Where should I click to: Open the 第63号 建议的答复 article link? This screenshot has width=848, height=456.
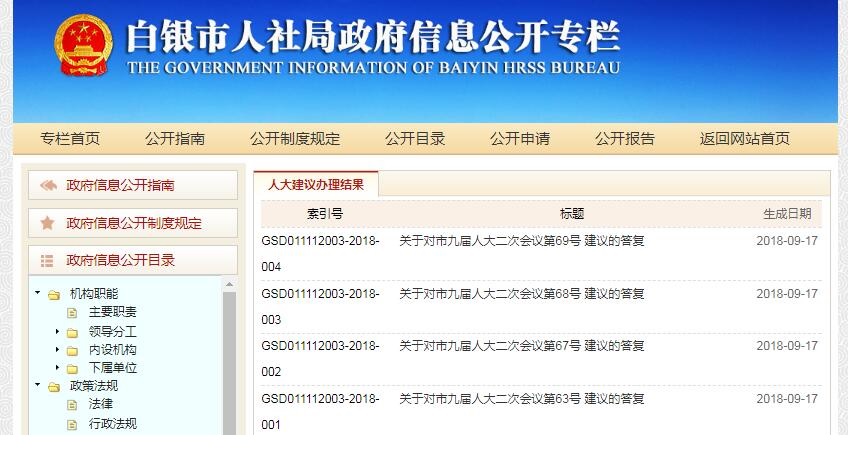521,398
